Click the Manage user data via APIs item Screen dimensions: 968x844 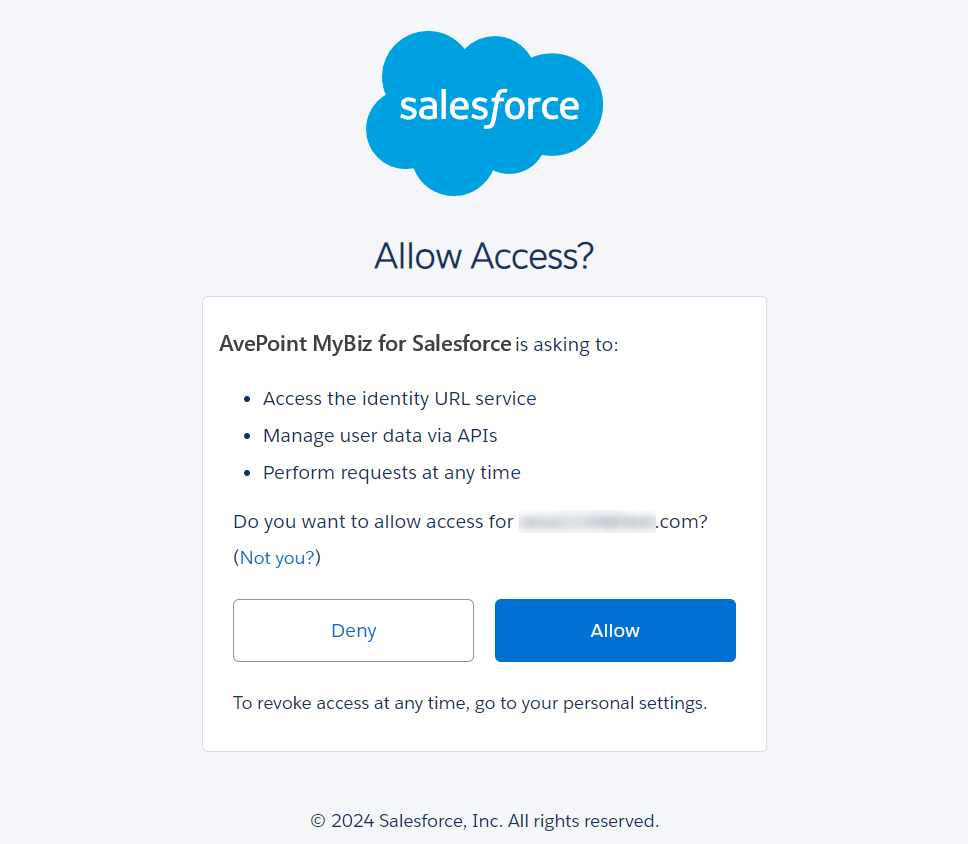[x=378, y=435]
